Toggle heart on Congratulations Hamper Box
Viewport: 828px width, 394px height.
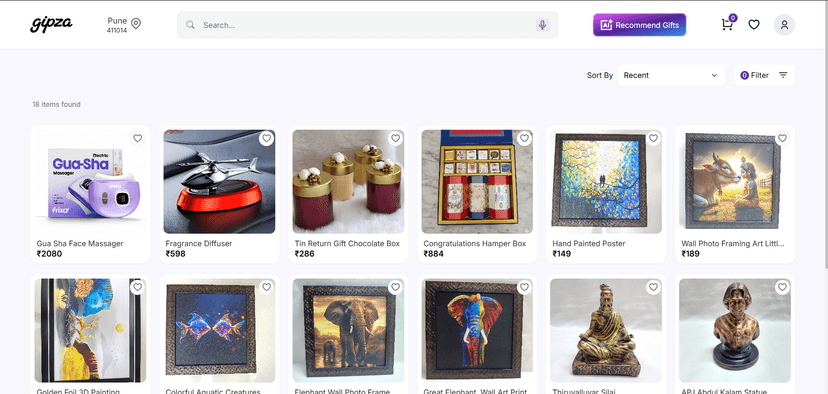click(524, 138)
